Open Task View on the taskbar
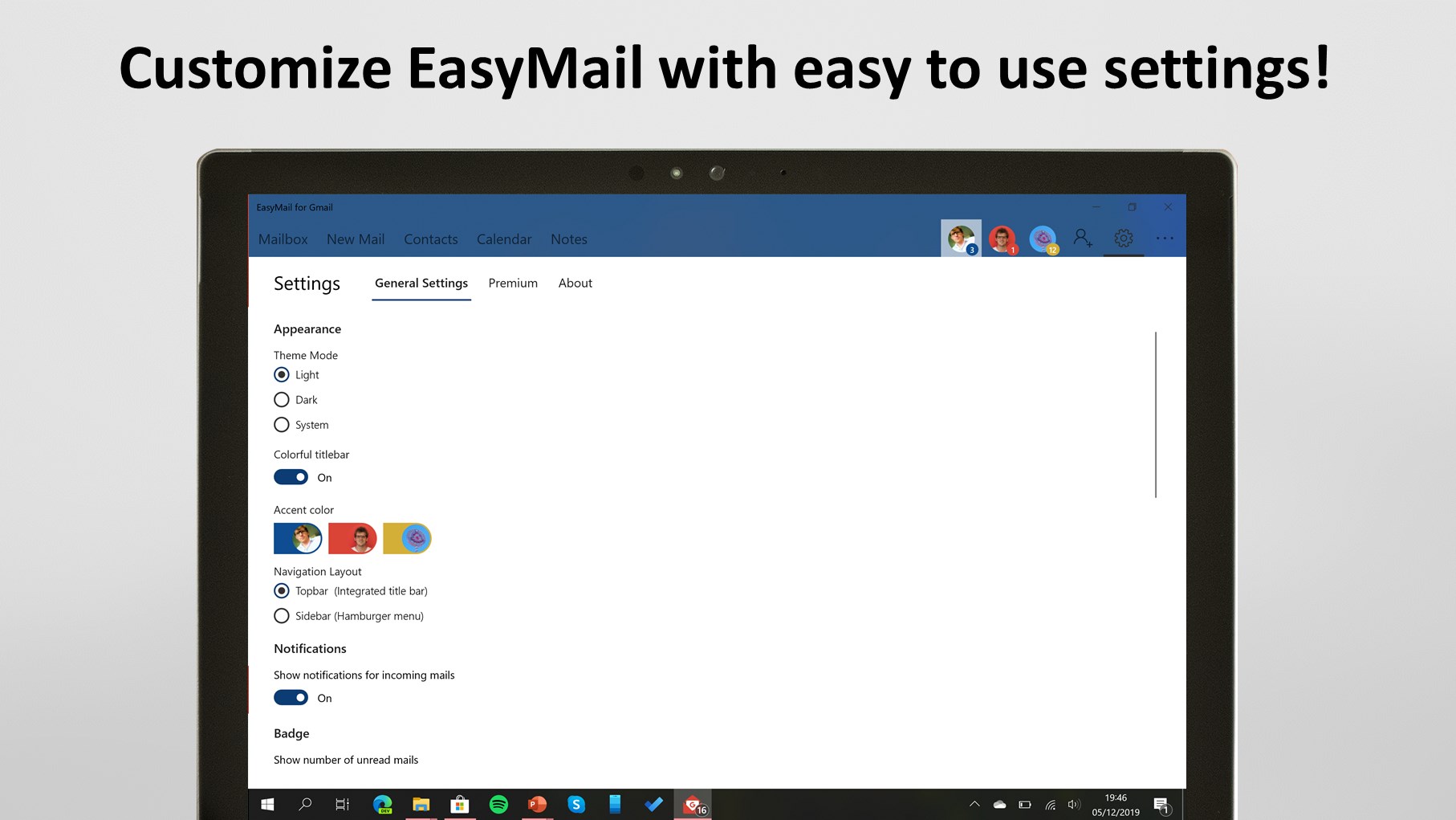Image resolution: width=1456 pixels, height=820 pixels. (x=343, y=804)
